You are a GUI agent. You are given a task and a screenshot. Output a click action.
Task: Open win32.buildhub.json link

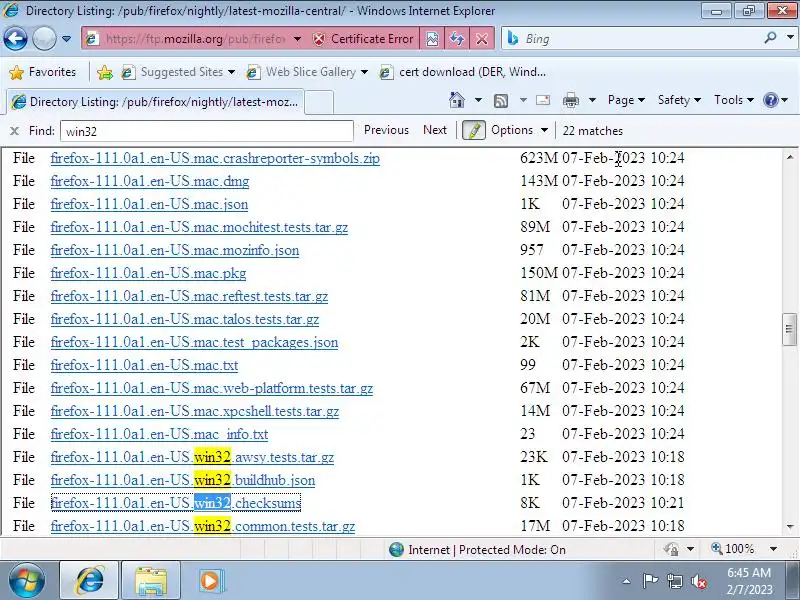[x=183, y=480]
